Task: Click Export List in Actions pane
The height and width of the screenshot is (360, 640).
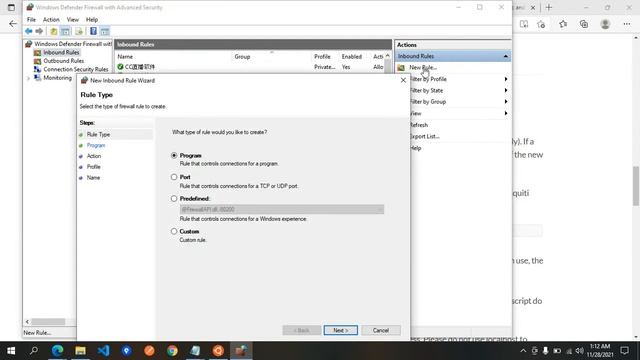Action: click(x=425, y=136)
